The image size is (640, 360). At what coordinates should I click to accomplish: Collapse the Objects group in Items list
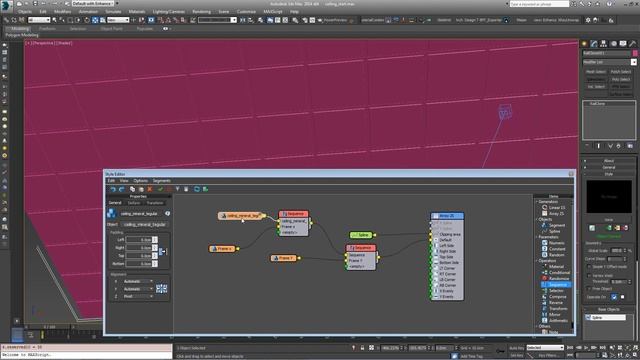click(537, 219)
